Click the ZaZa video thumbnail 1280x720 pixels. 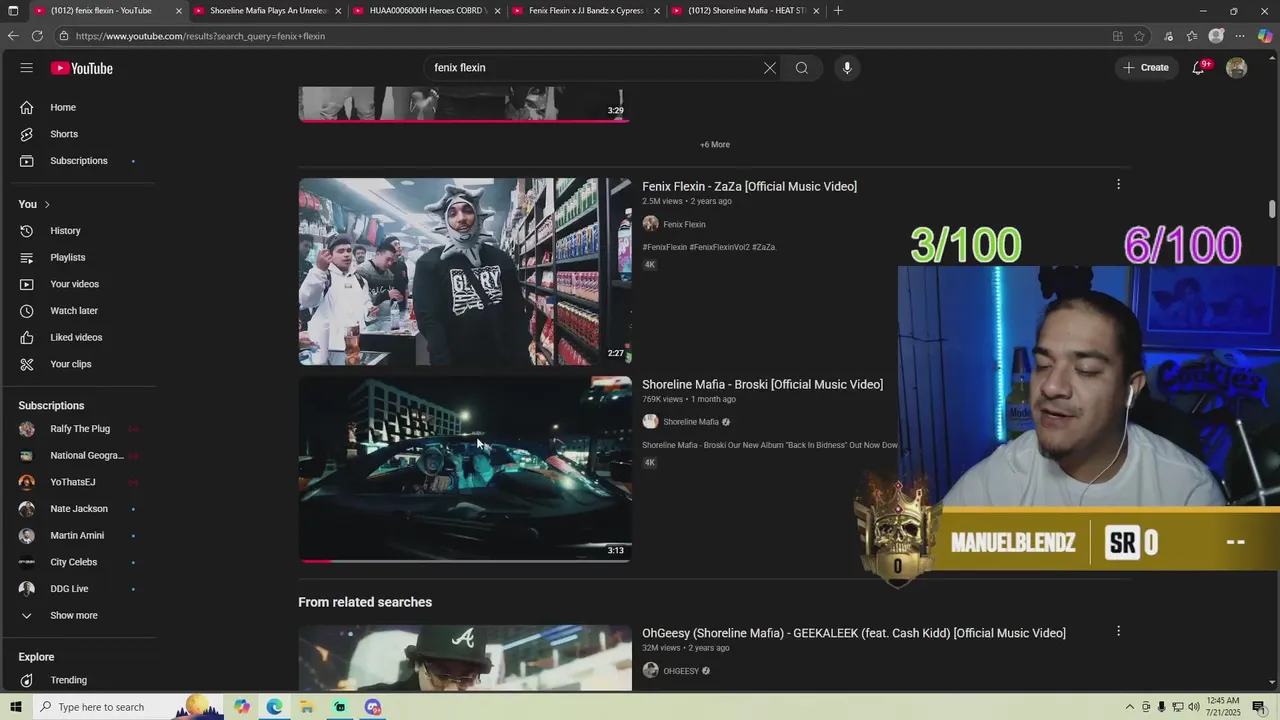click(x=465, y=272)
